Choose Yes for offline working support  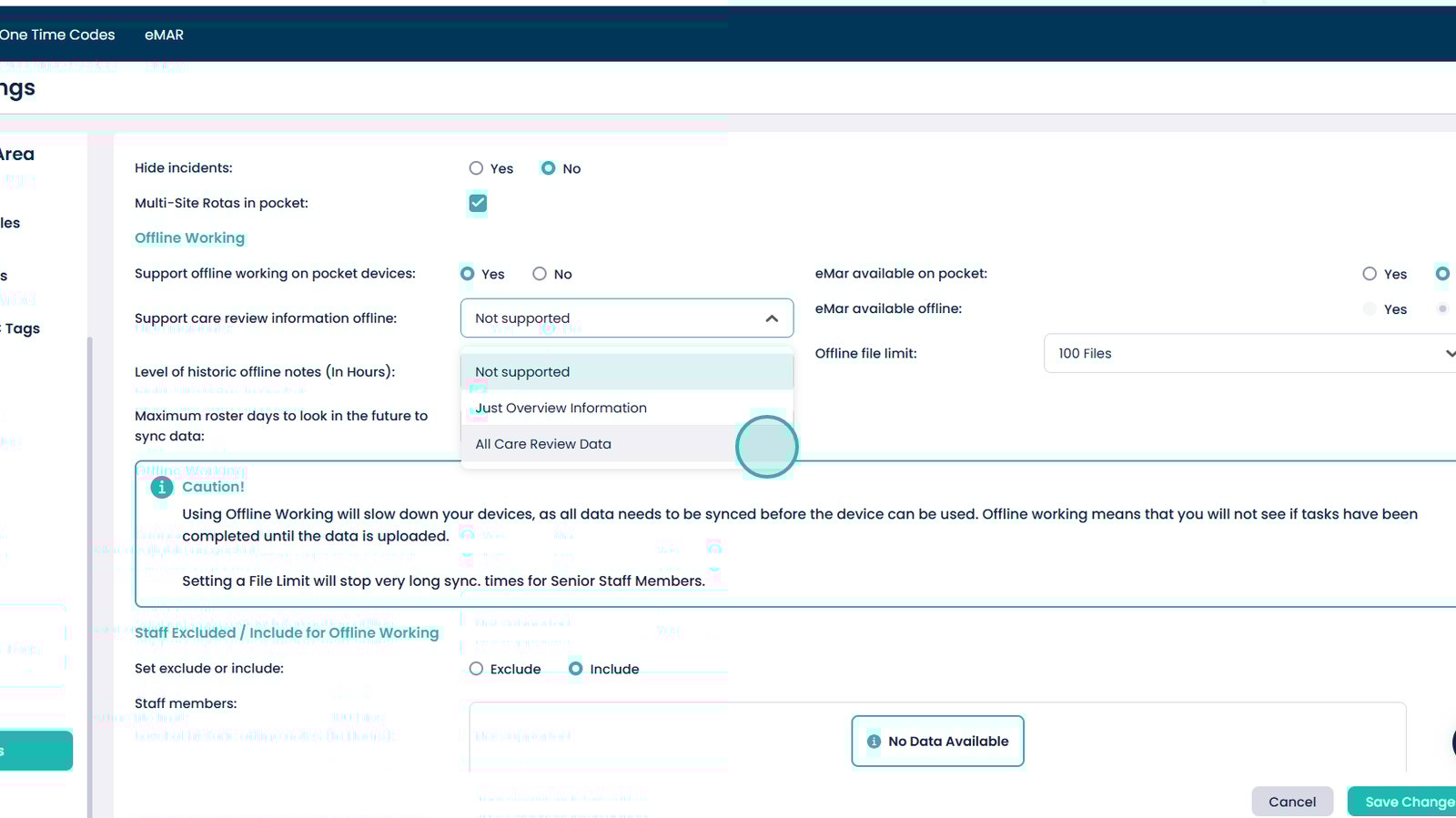467,274
